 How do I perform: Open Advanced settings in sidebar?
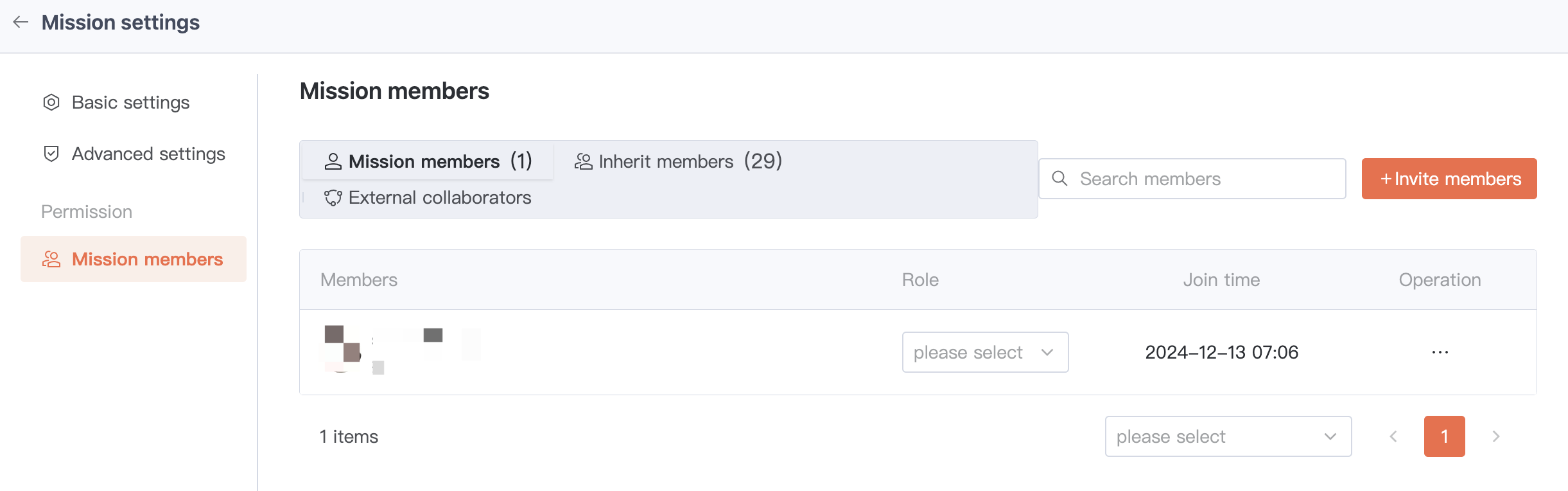pos(148,154)
